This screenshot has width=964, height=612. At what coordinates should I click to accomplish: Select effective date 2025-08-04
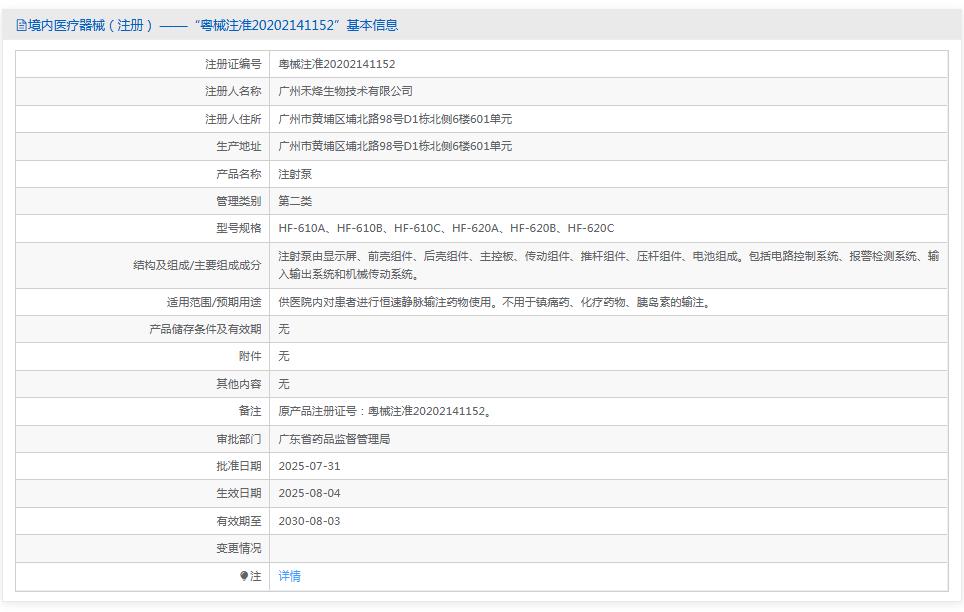[309, 493]
